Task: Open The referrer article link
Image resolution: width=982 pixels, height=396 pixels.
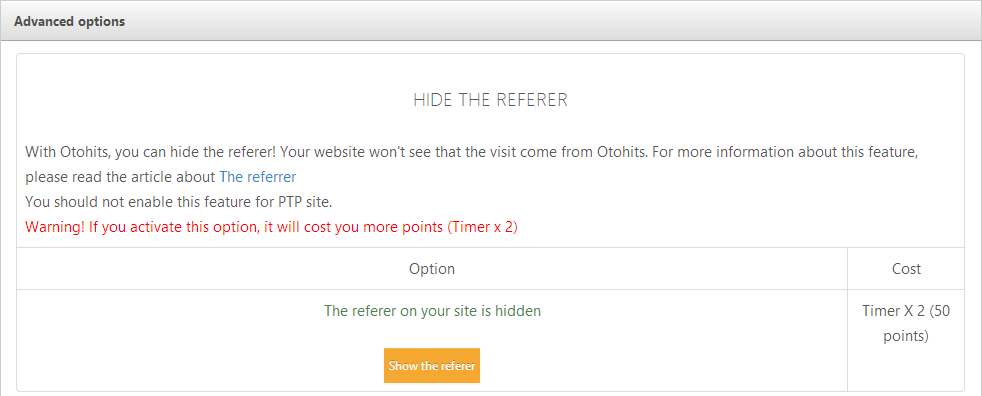Action: pos(257,177)
